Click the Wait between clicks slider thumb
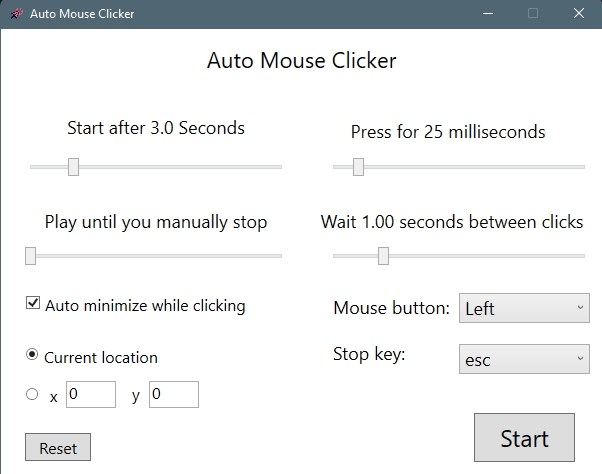Viewport: 602px width, 474px height. (383, 256)
